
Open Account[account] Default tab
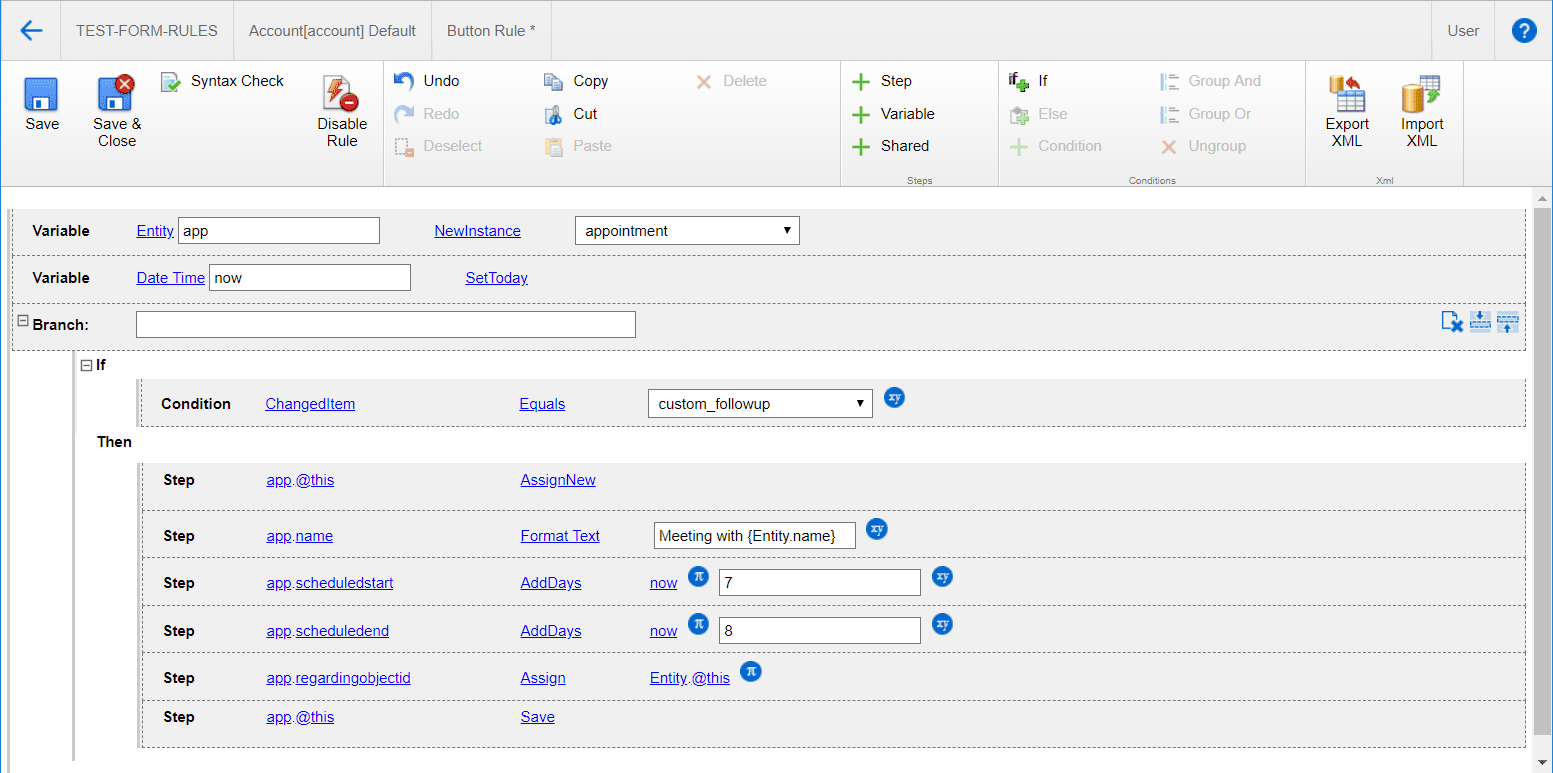[x=332, y=31]
